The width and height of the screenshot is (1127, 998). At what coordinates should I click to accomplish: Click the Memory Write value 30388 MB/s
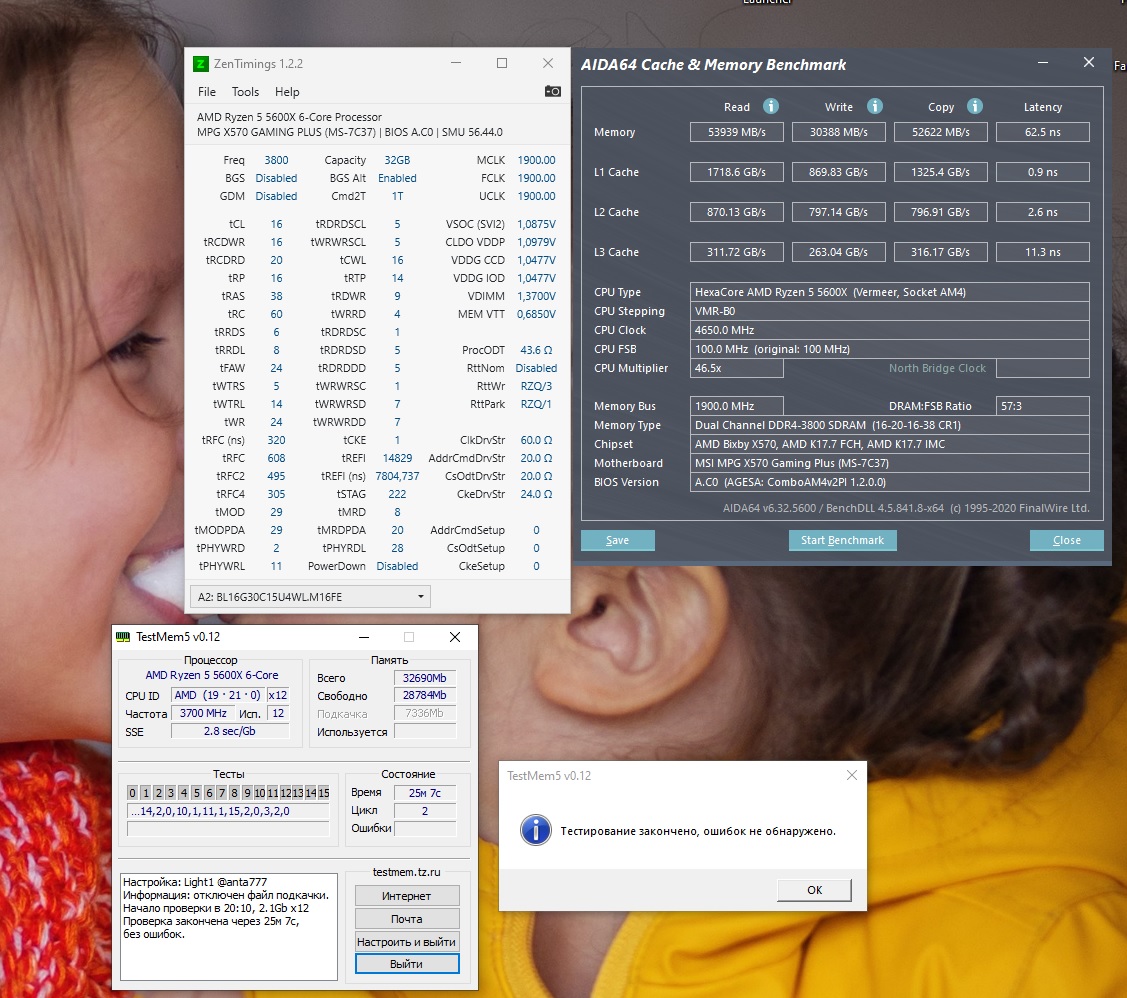(839, 132)
